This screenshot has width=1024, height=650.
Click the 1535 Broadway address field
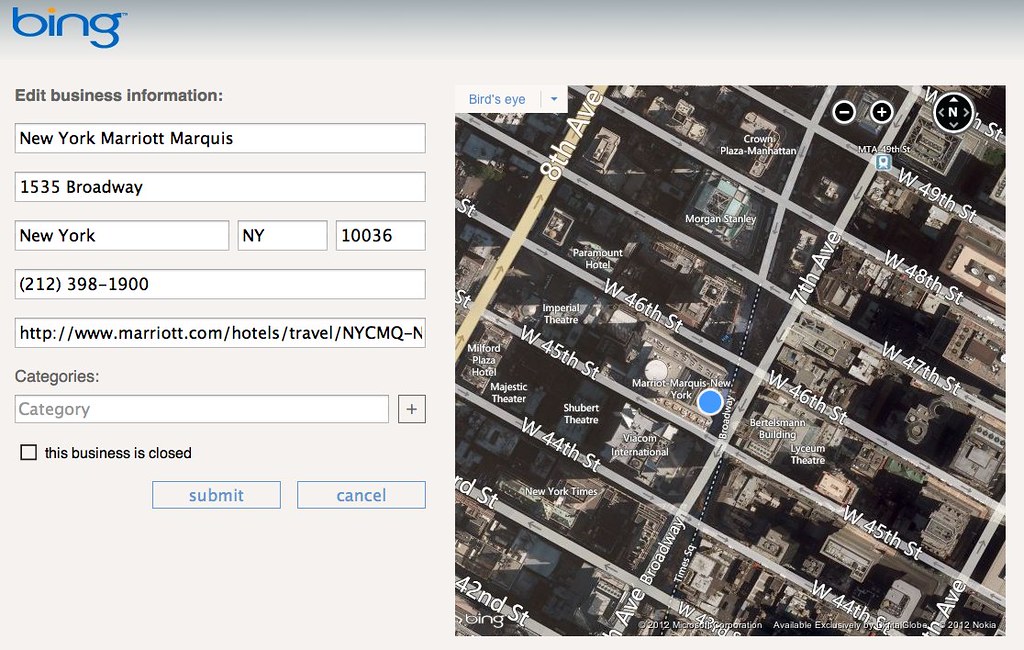click(x=220, y=187)
